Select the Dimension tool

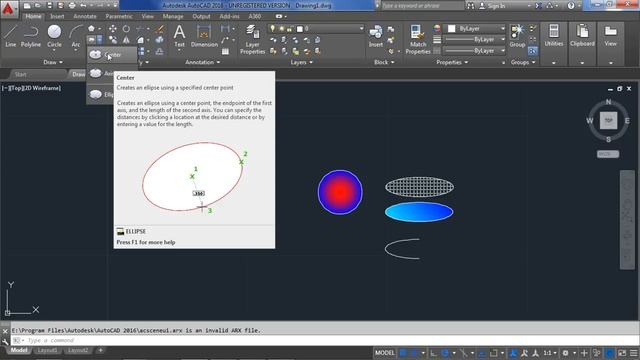(x=204, y=36)
